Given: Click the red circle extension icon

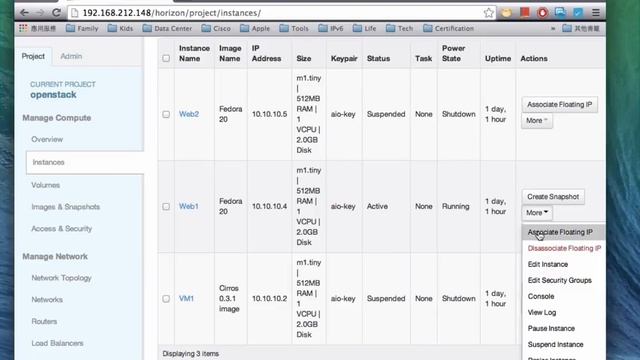Looking at the screenshot, I should click(542, 13).
